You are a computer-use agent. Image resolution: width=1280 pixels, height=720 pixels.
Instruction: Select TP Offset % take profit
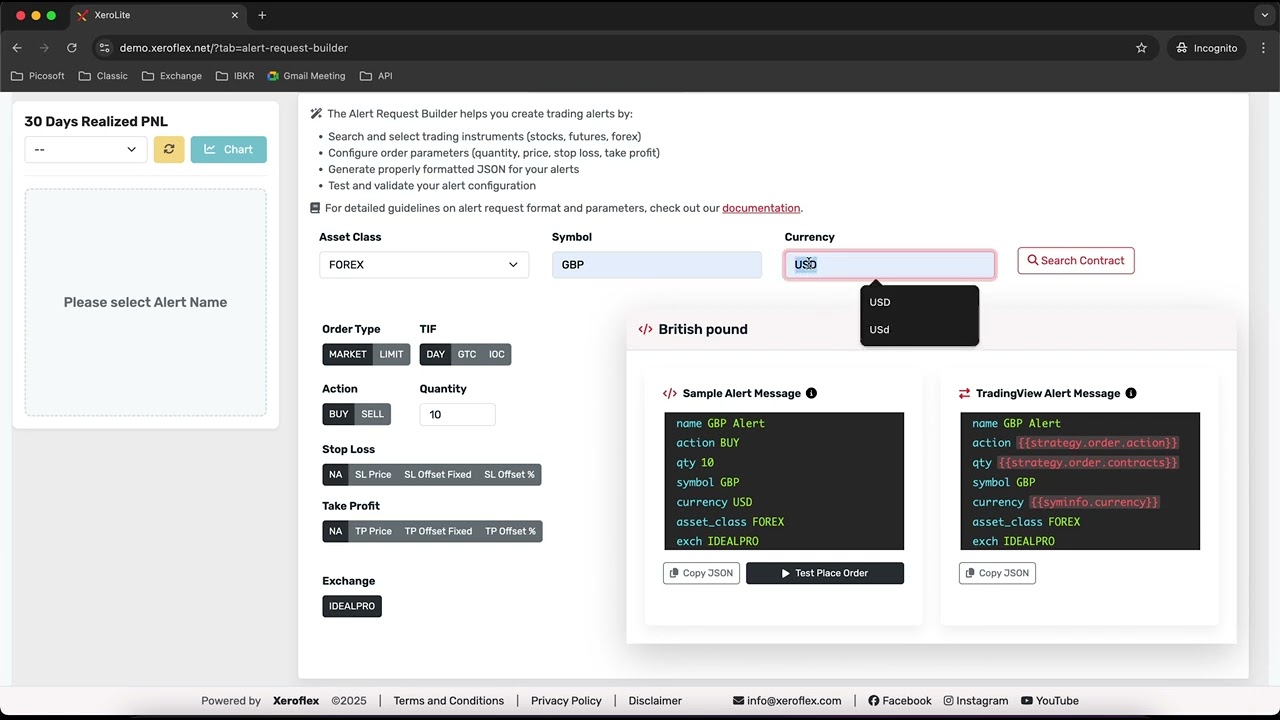coord(510,531)
